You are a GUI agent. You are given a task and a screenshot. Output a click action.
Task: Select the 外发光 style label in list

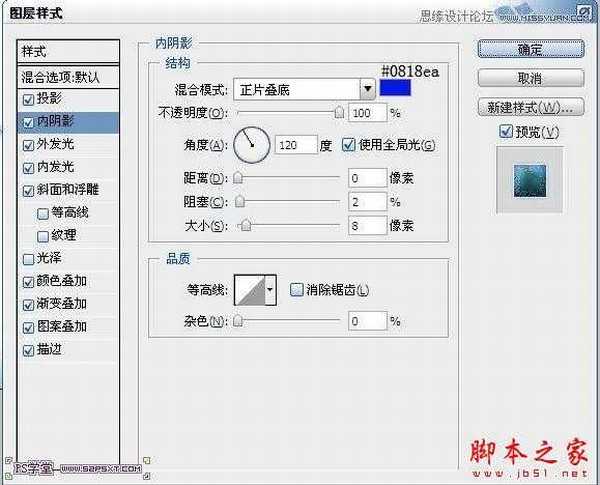[55, 144]
